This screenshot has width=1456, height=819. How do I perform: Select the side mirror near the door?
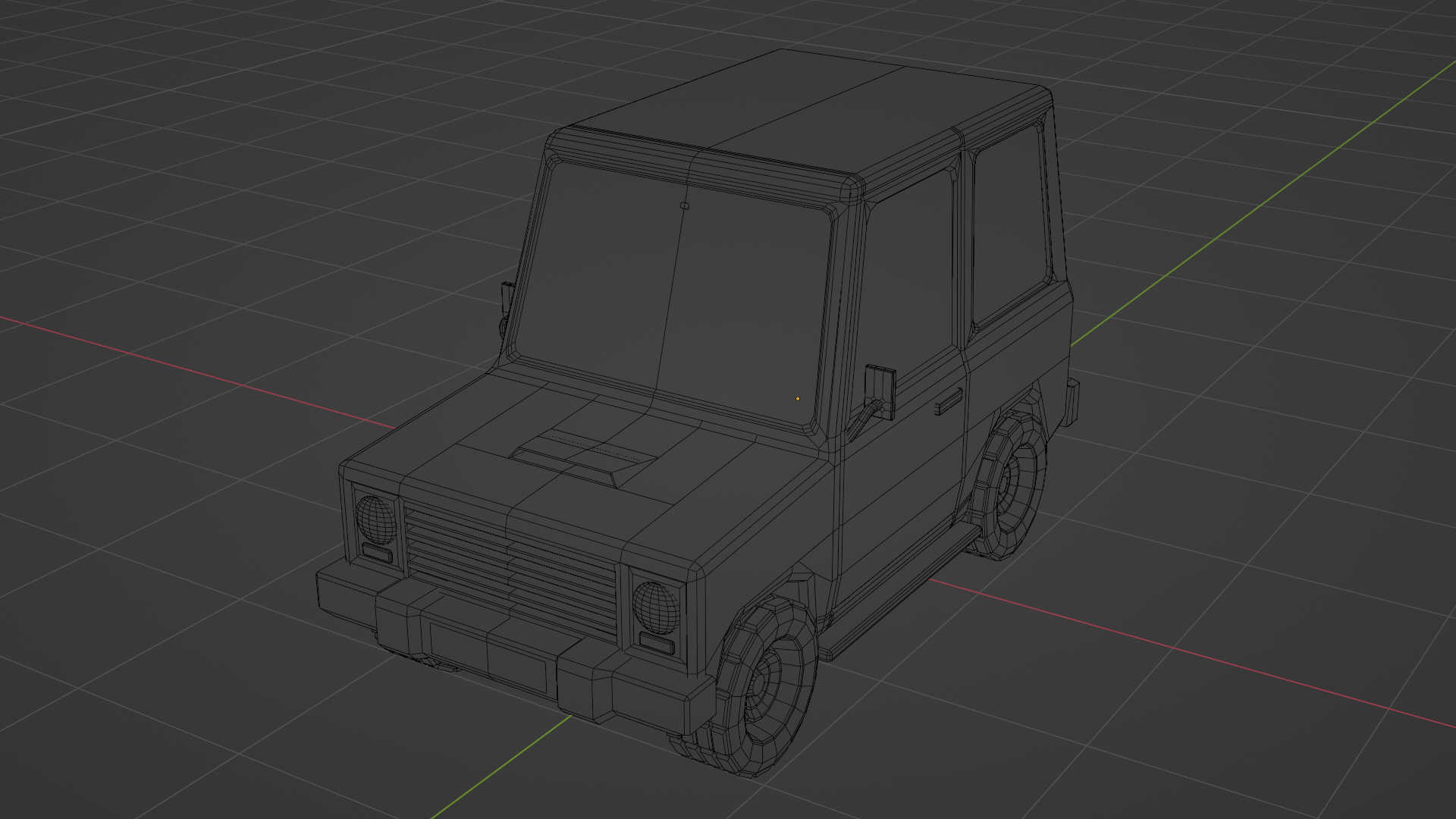point(880,388)
